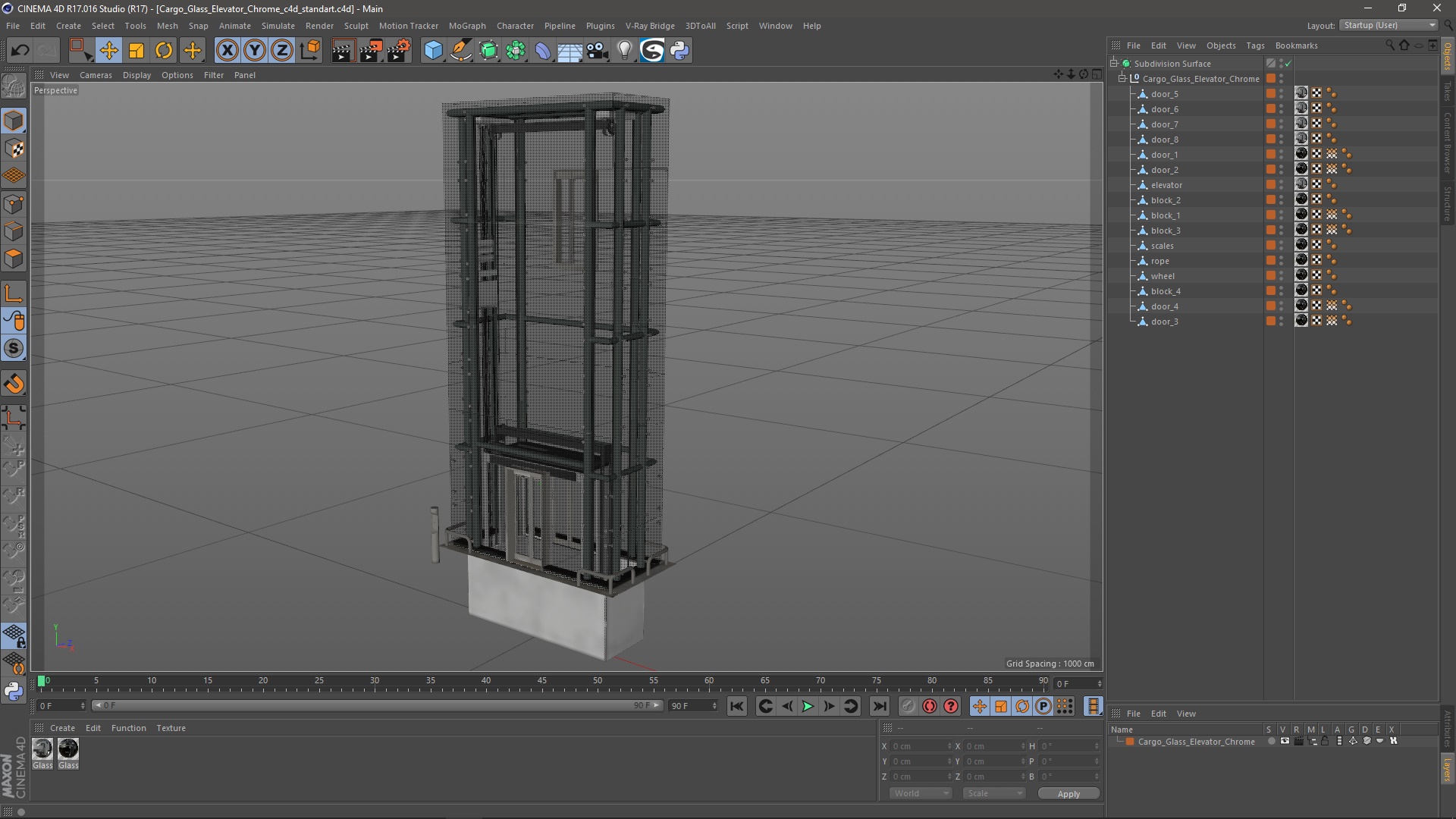Add a Cube primitive object

433,51
